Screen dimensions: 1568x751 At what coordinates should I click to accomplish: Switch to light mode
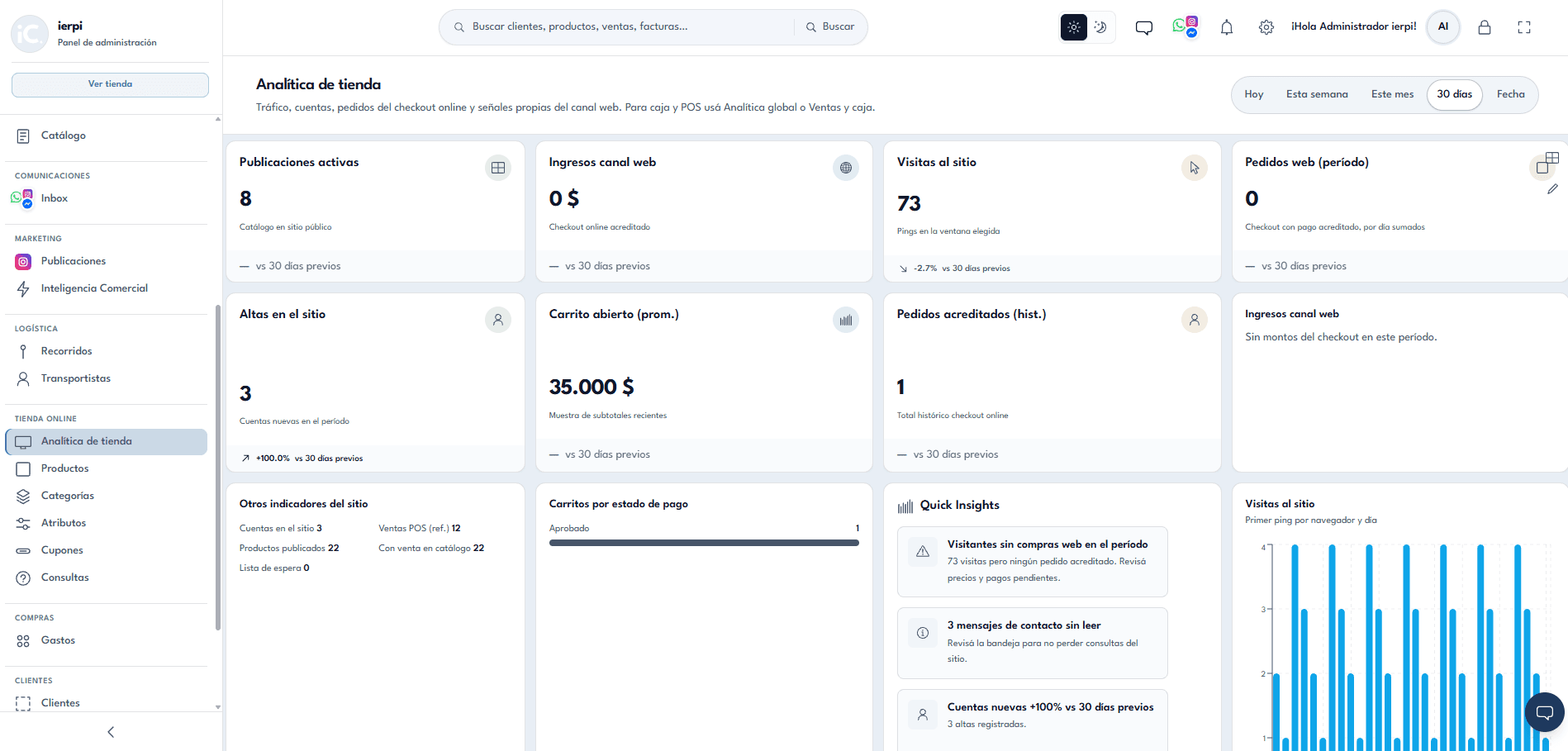(x=1074, y=27)
